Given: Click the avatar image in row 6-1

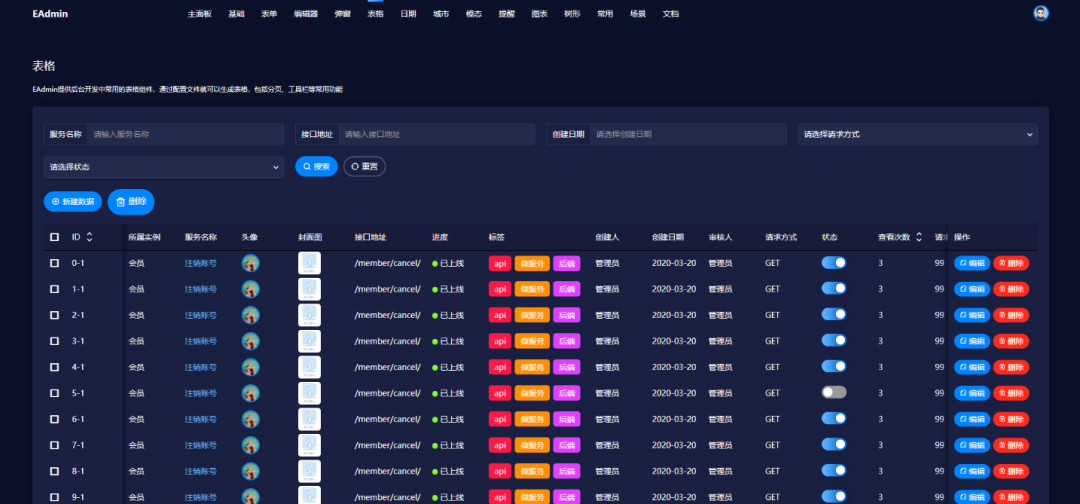Looking at the screenshot, I should click(x=251, y=419).
